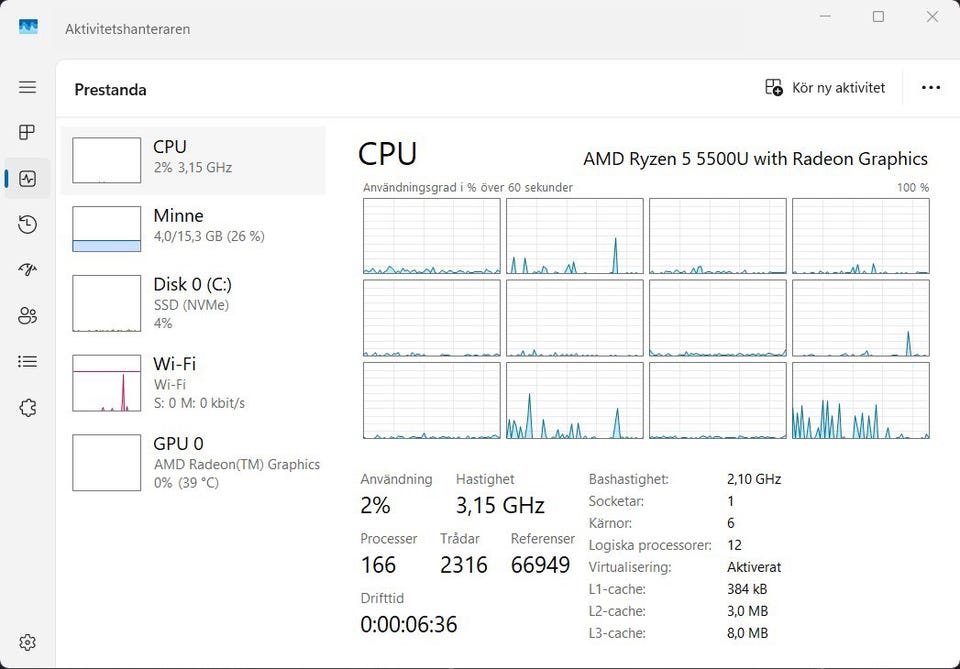Image resolution: width=960 pixels, height=669 pixels.
Task: Open Task Manager settings gear
Action: [28, 642]
